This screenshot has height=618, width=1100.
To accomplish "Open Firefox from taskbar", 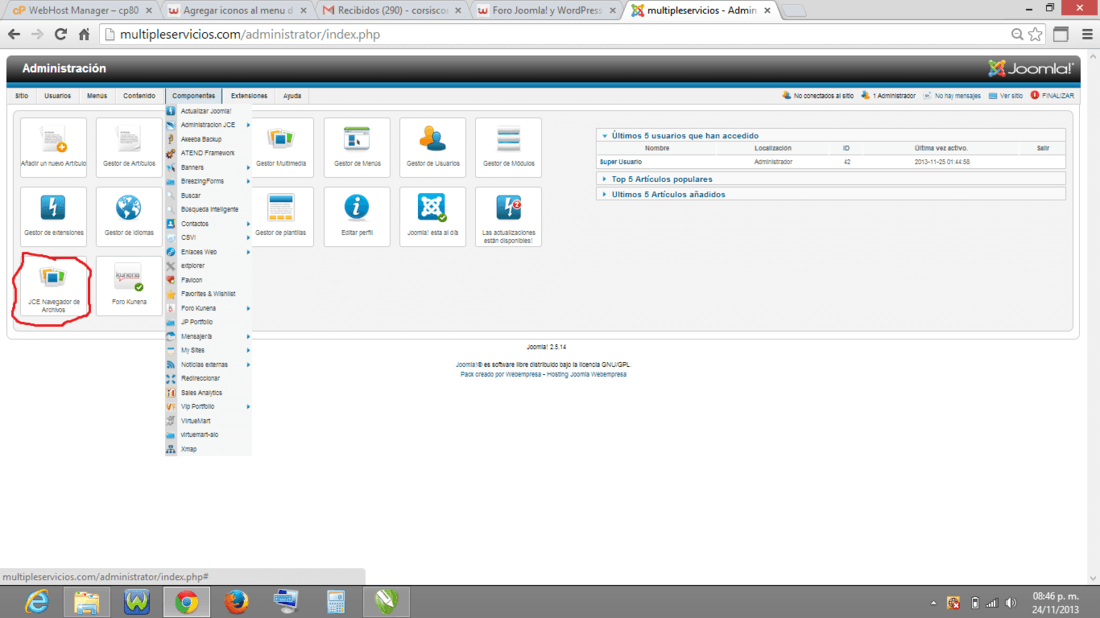I will (x=236, y=602).
